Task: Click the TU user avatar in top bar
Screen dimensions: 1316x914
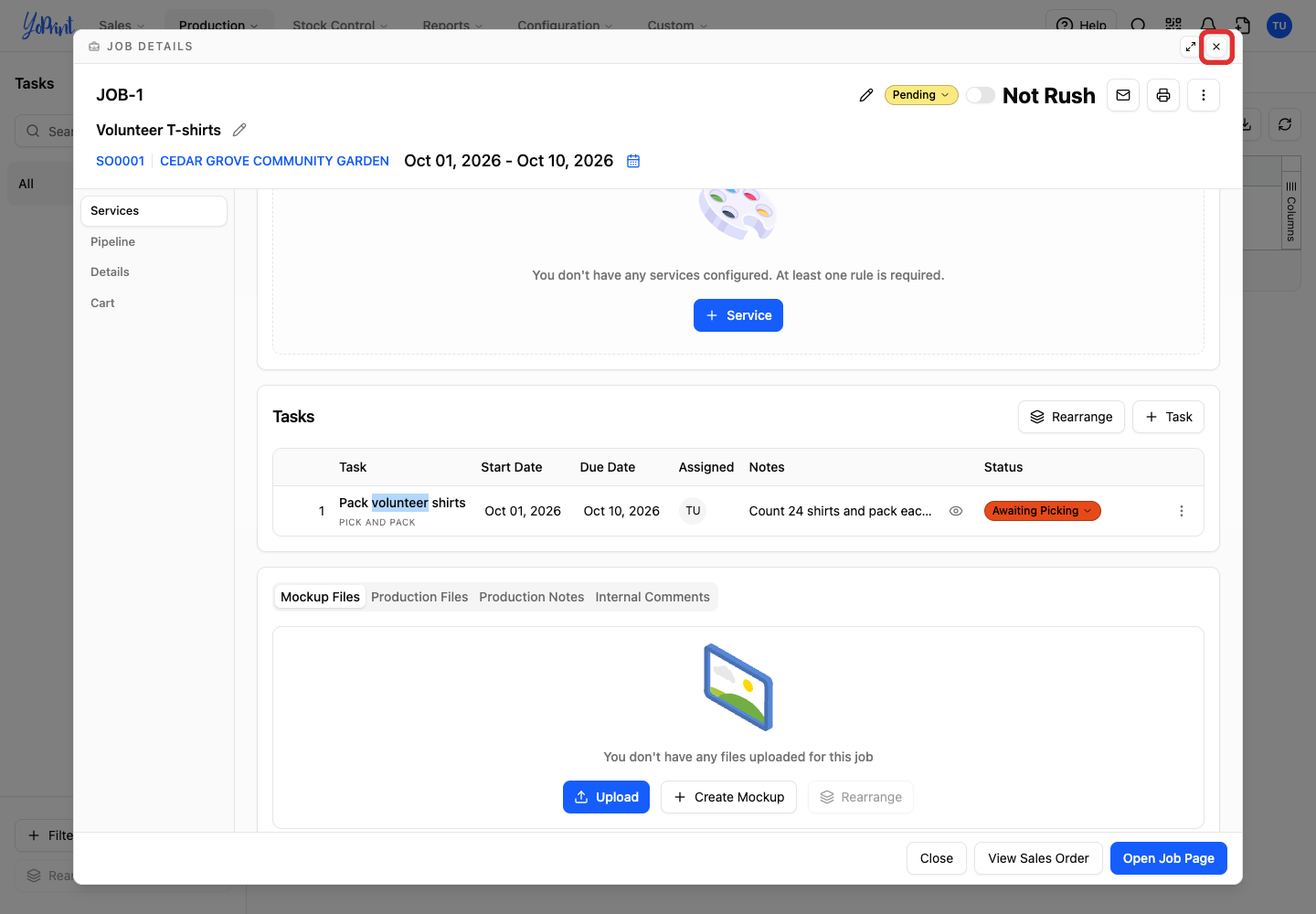Action: click(x=1279, y=26)
